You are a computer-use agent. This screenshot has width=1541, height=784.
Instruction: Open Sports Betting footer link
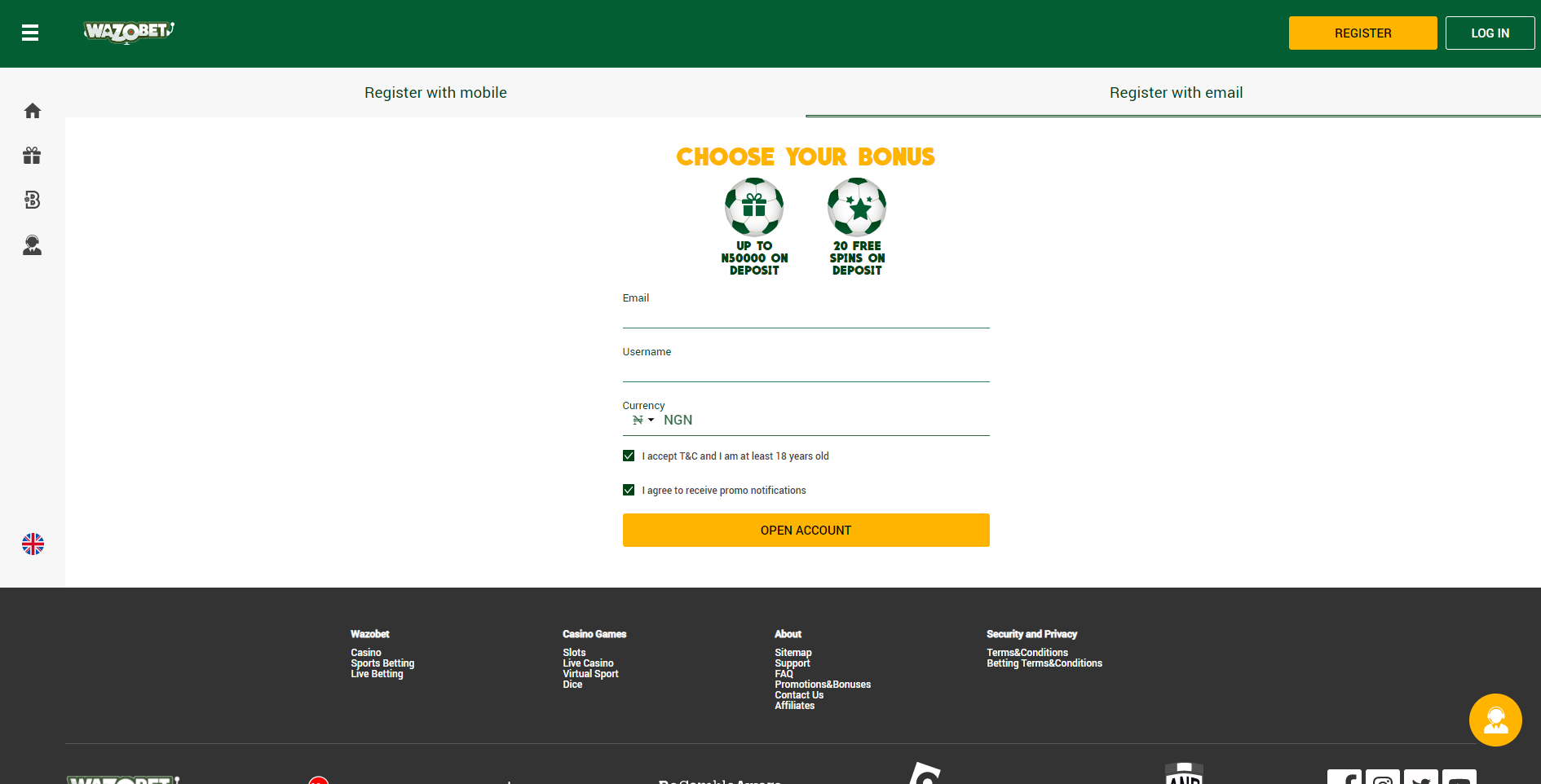click(x=382, y=663)
